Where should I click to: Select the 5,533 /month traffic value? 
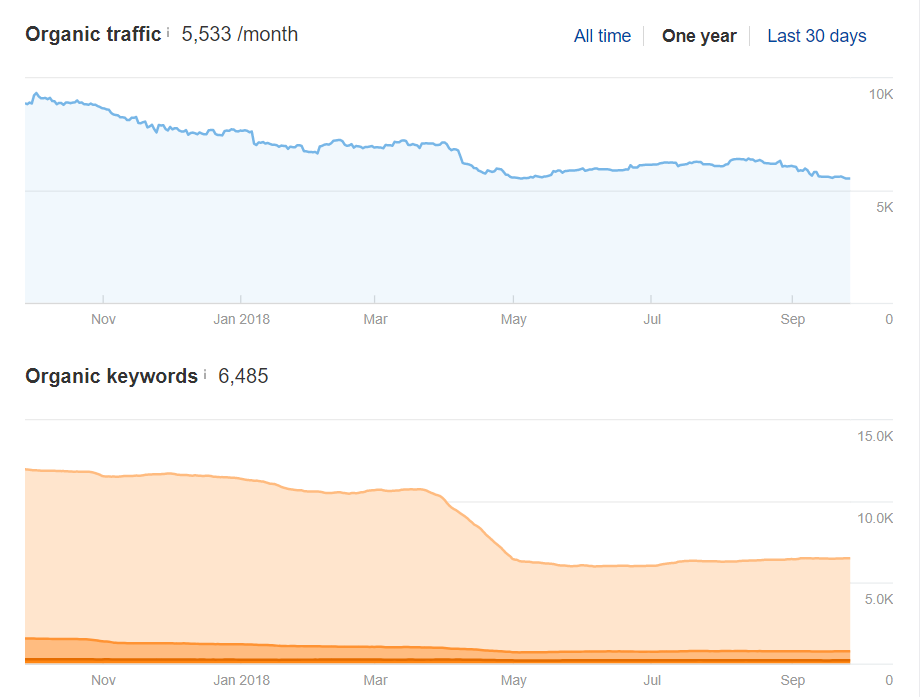coord(240,34)
